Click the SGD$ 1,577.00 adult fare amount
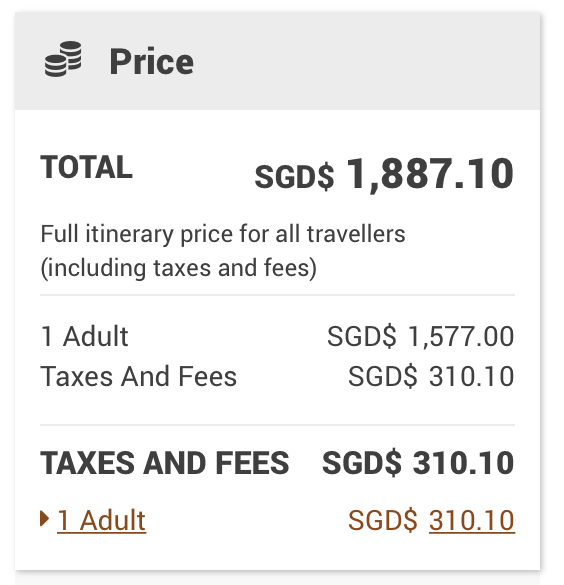This screenshot has width=564, height=585. coord(421,337)
